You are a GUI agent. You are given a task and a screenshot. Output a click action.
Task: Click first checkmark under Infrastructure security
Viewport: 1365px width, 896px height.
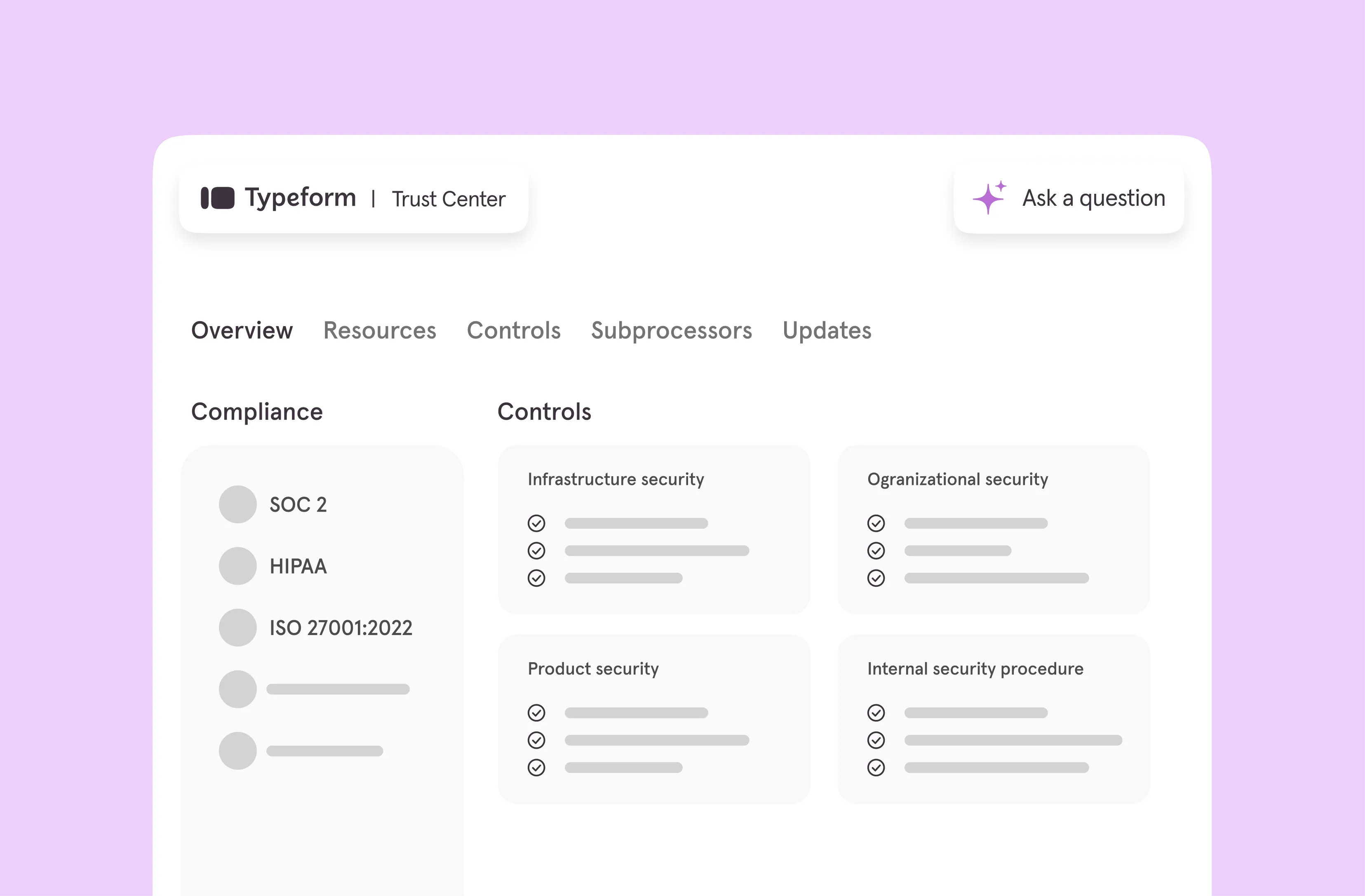pyautogui.click(x=536, y=523)
